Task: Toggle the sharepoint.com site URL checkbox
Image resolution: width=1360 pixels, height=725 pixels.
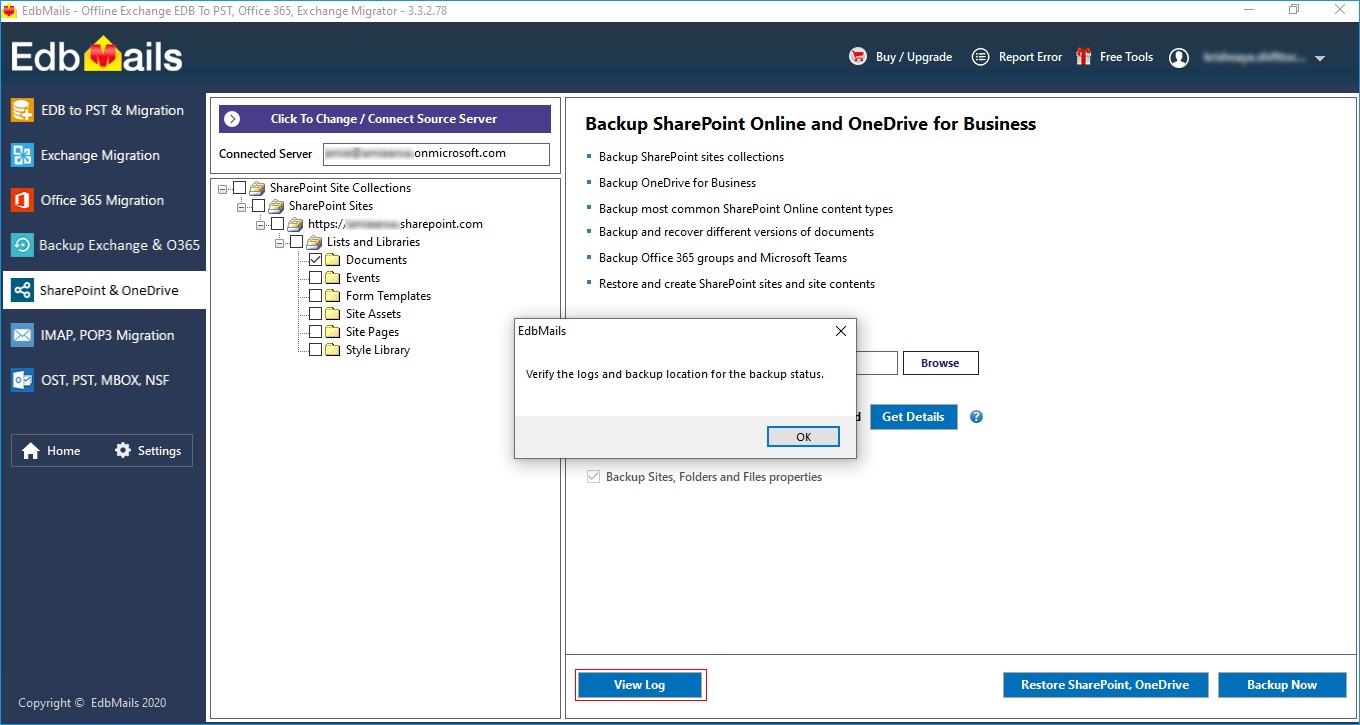Action: [x=277, y=224]
